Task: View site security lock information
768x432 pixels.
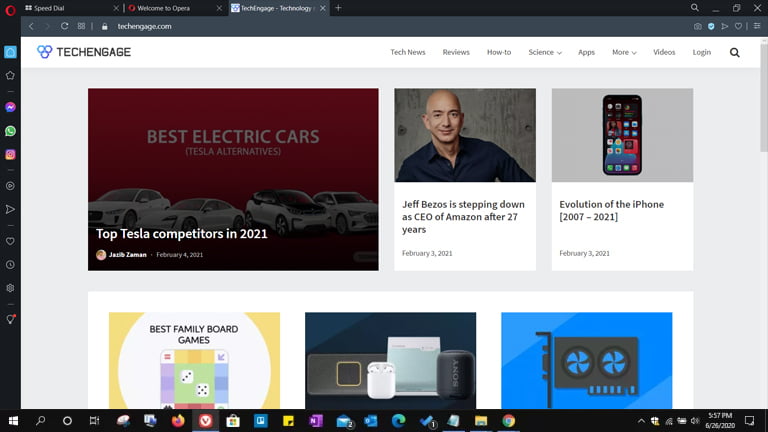Action: [104, 26]
